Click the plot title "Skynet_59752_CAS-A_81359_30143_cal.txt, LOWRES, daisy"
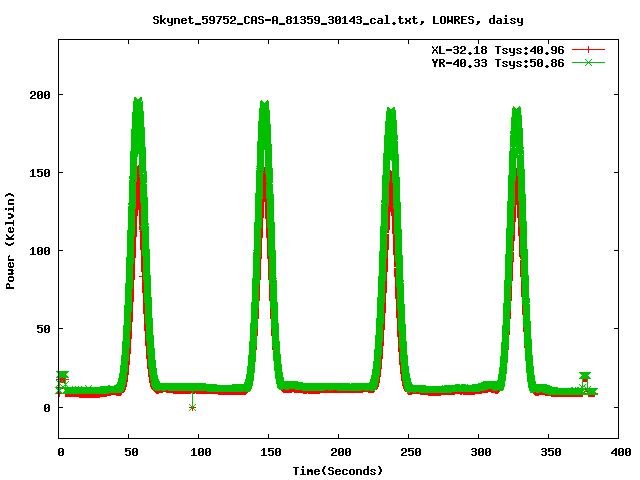 (338, 20)
